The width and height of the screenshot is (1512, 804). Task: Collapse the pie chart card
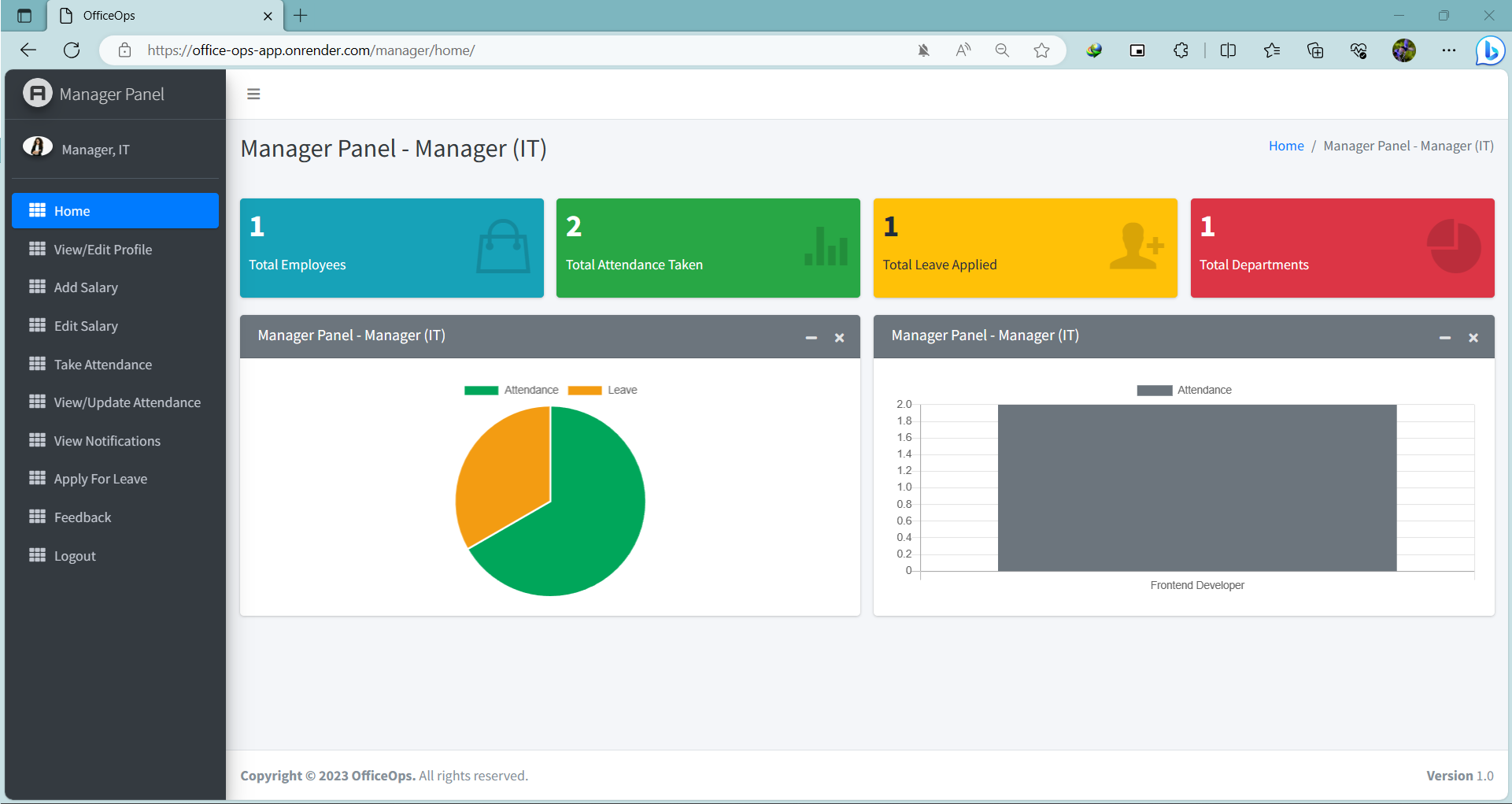click(x=811, y=337)
